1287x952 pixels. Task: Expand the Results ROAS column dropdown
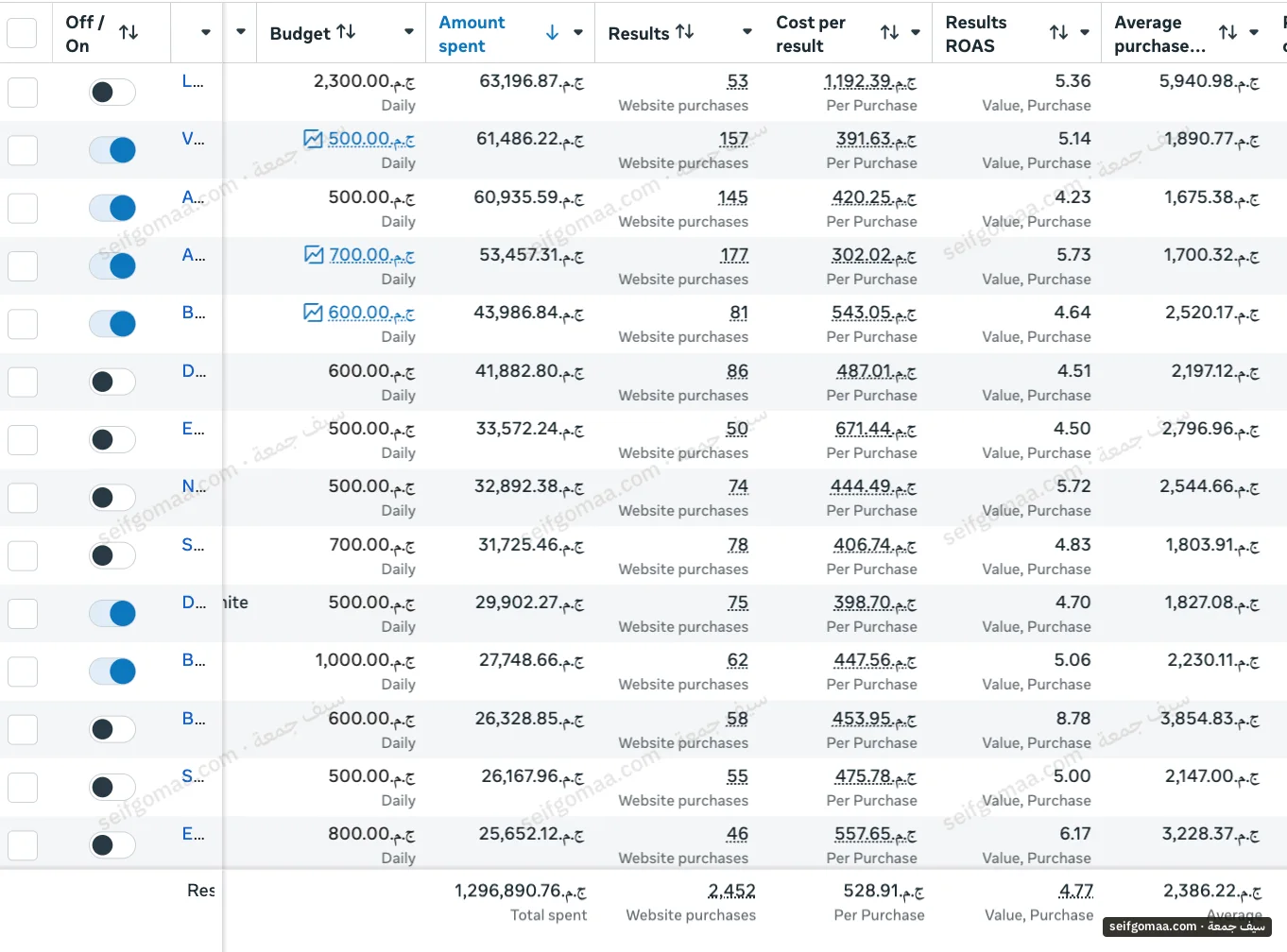[1085, 33]
